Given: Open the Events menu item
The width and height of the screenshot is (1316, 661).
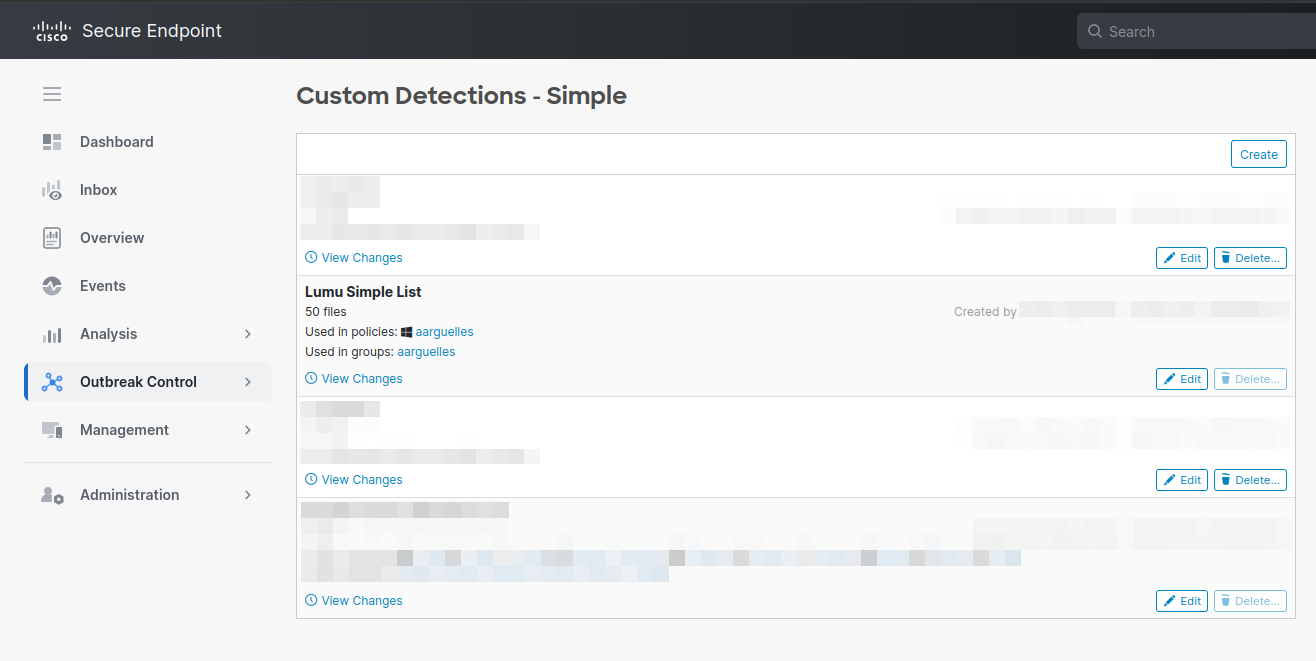Looking at the screenshot, I should 103,286.
